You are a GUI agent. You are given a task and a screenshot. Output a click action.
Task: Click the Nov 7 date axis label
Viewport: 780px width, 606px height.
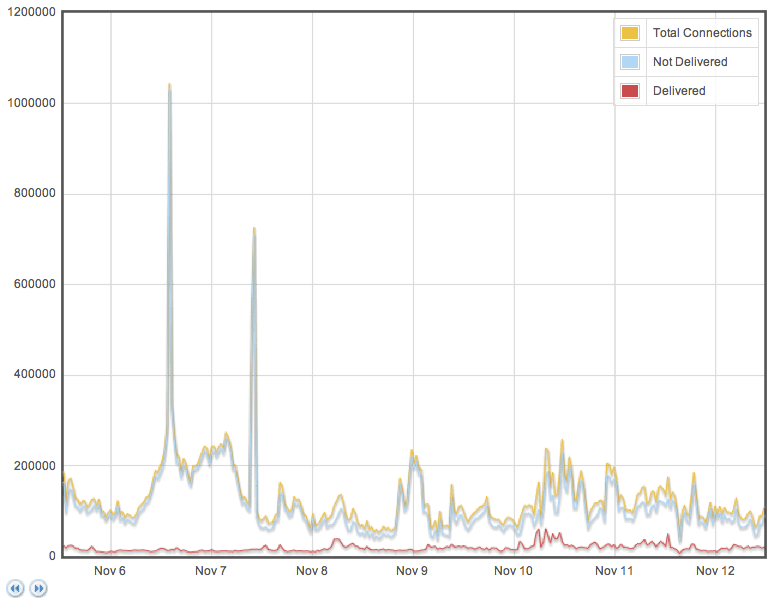click(x=210, y=571)
